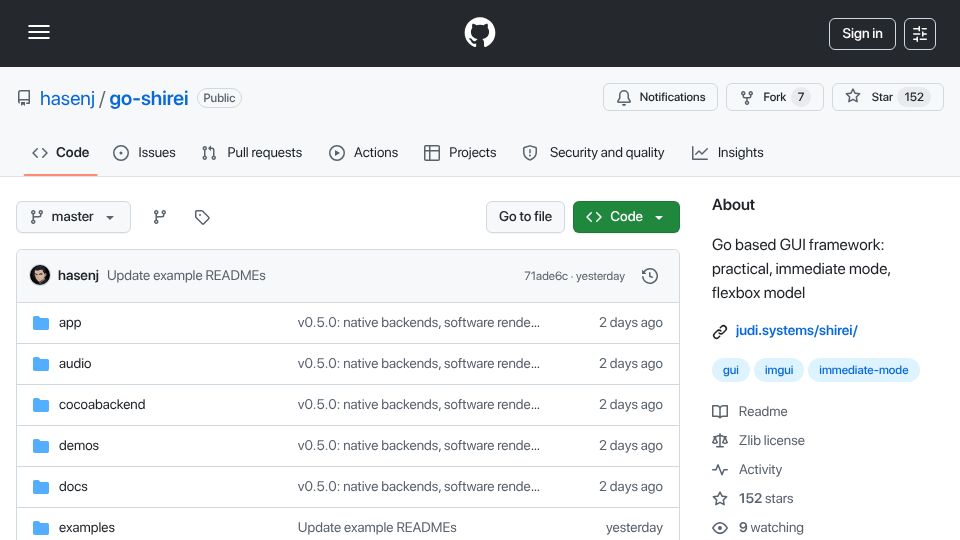Open the Insights tab
Viewport: 960px width, 540px height.
click(727, 152)
